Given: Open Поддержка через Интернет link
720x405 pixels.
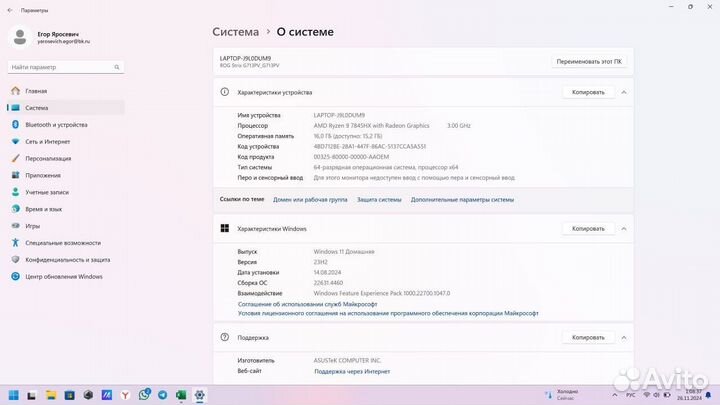Looking at the screenshot, I should (352, 371).
